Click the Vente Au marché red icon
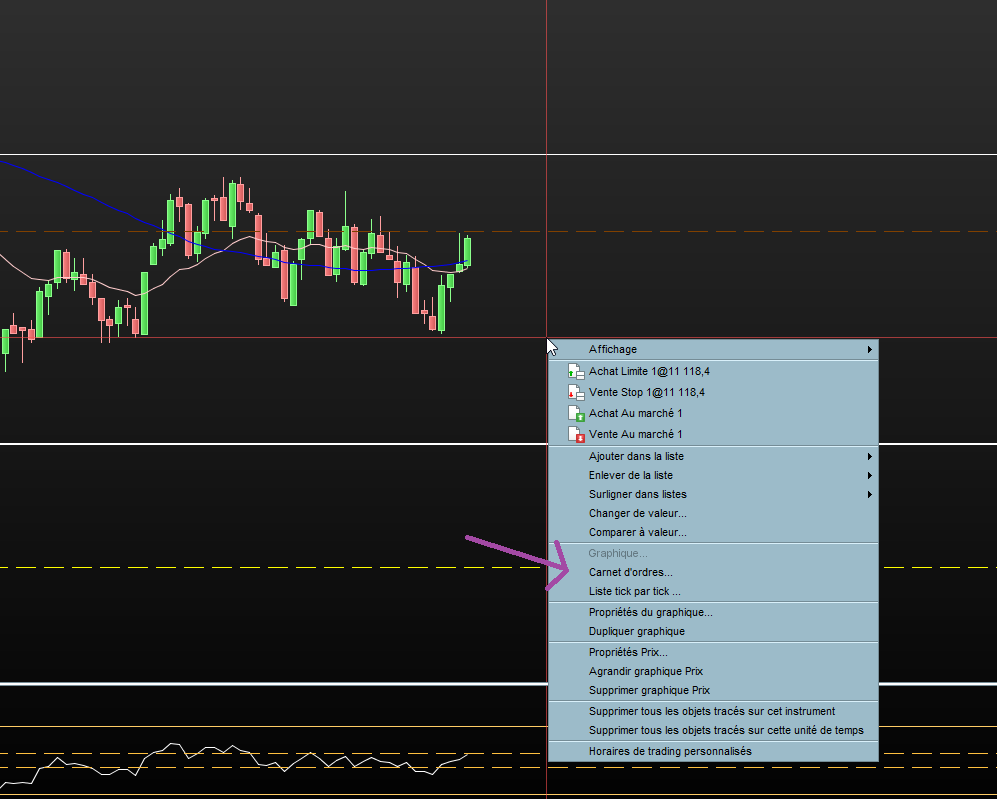This screenshot has height=799, width=997. coord(575,434)
